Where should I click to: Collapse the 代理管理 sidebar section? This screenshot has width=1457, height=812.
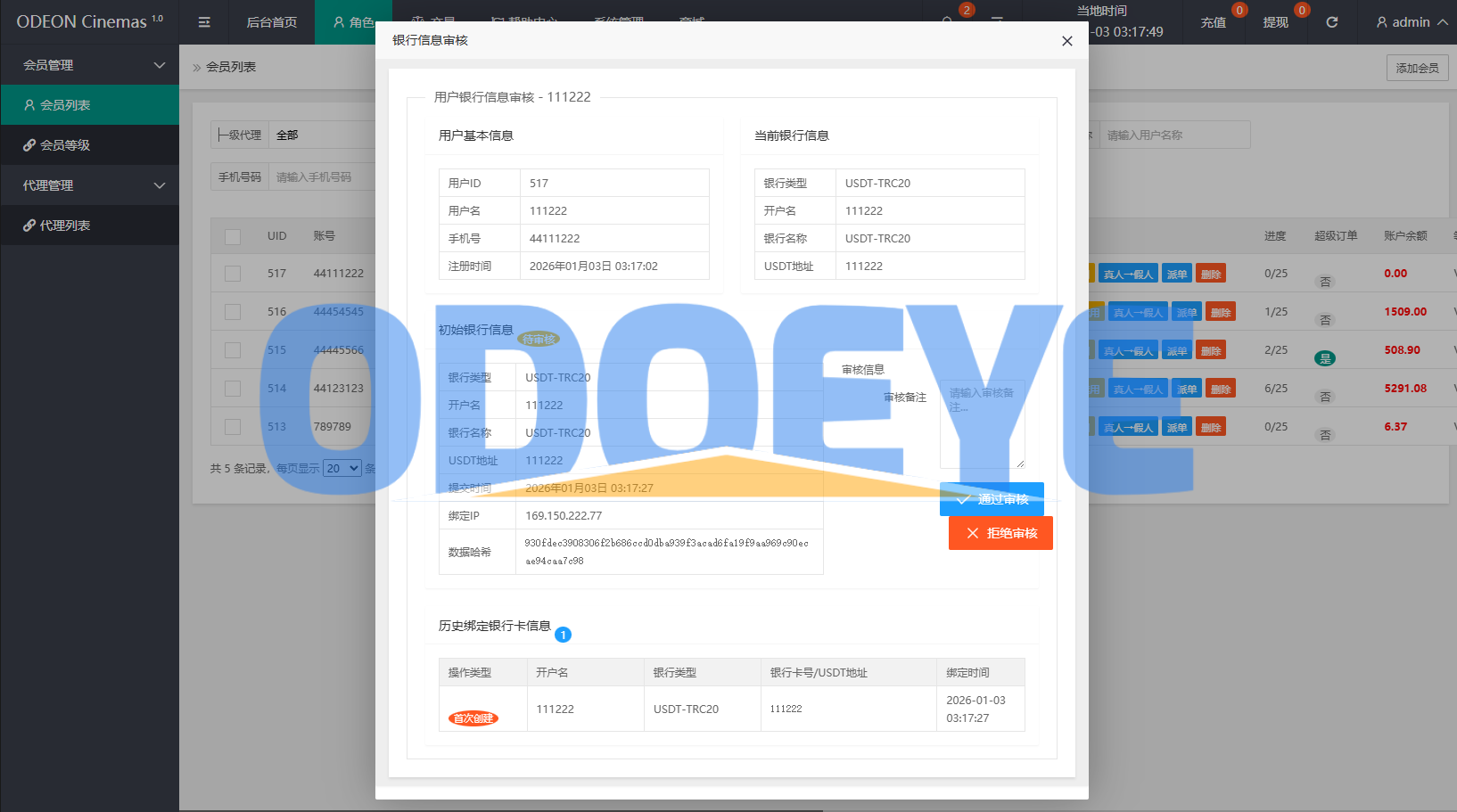click(160, 185)
